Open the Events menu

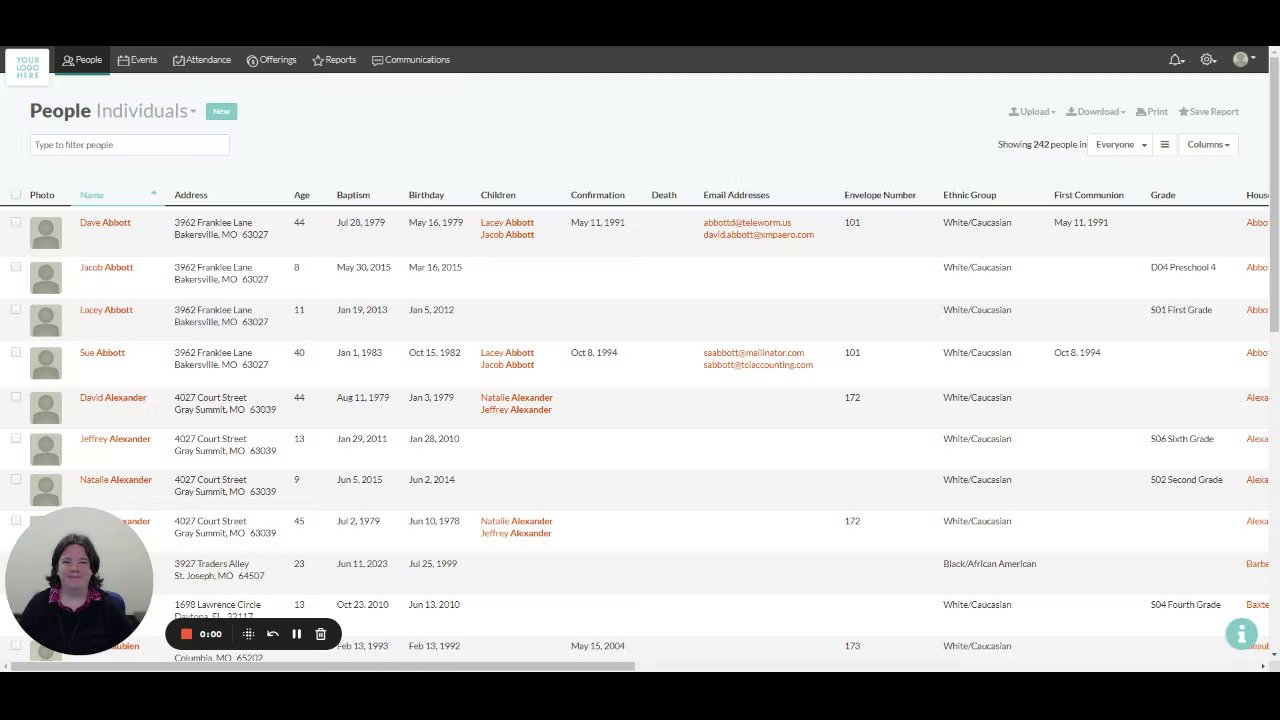tap(137, 60)
